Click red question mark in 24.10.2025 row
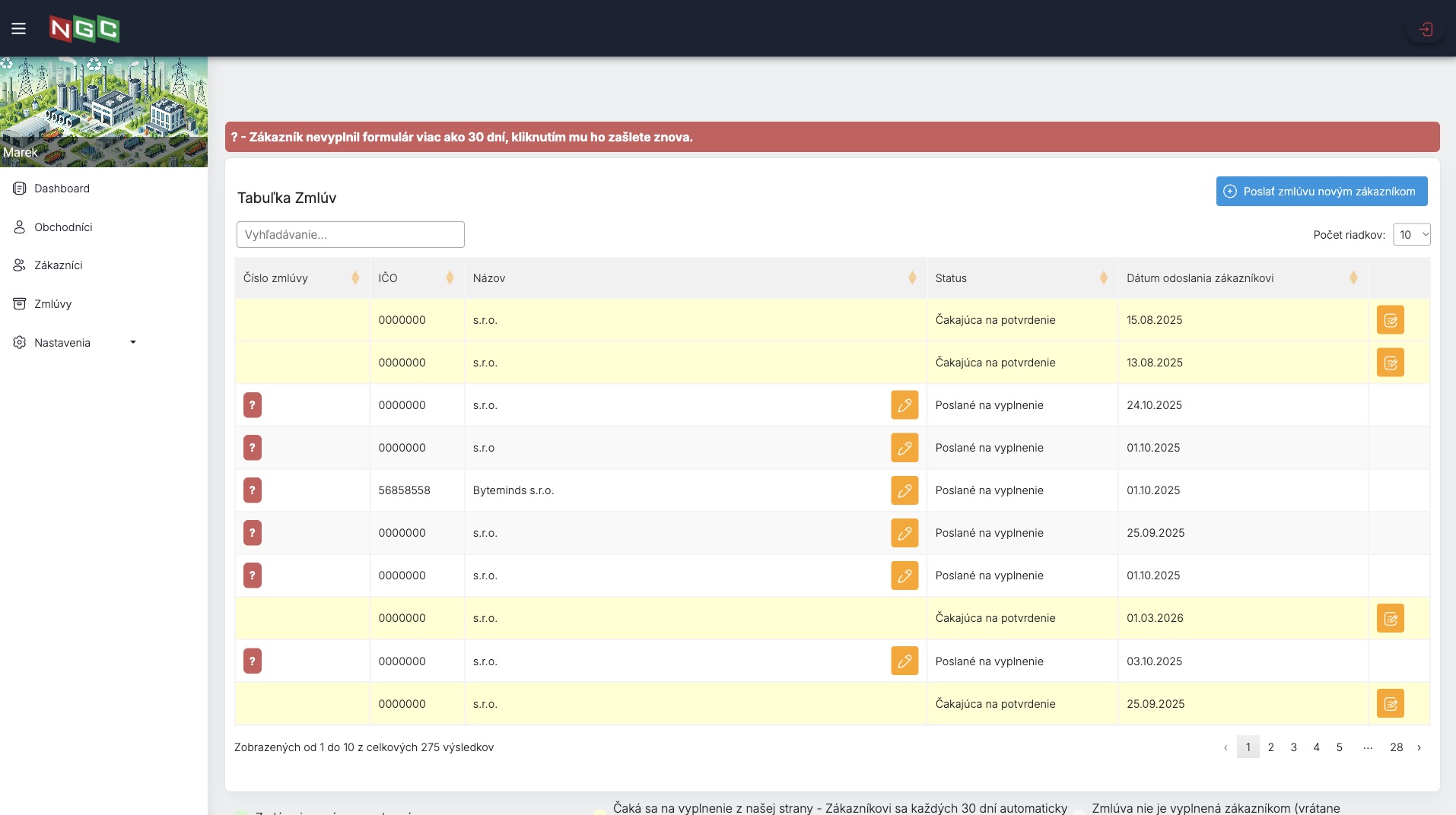1456x815 pixels. click(253, 405)
